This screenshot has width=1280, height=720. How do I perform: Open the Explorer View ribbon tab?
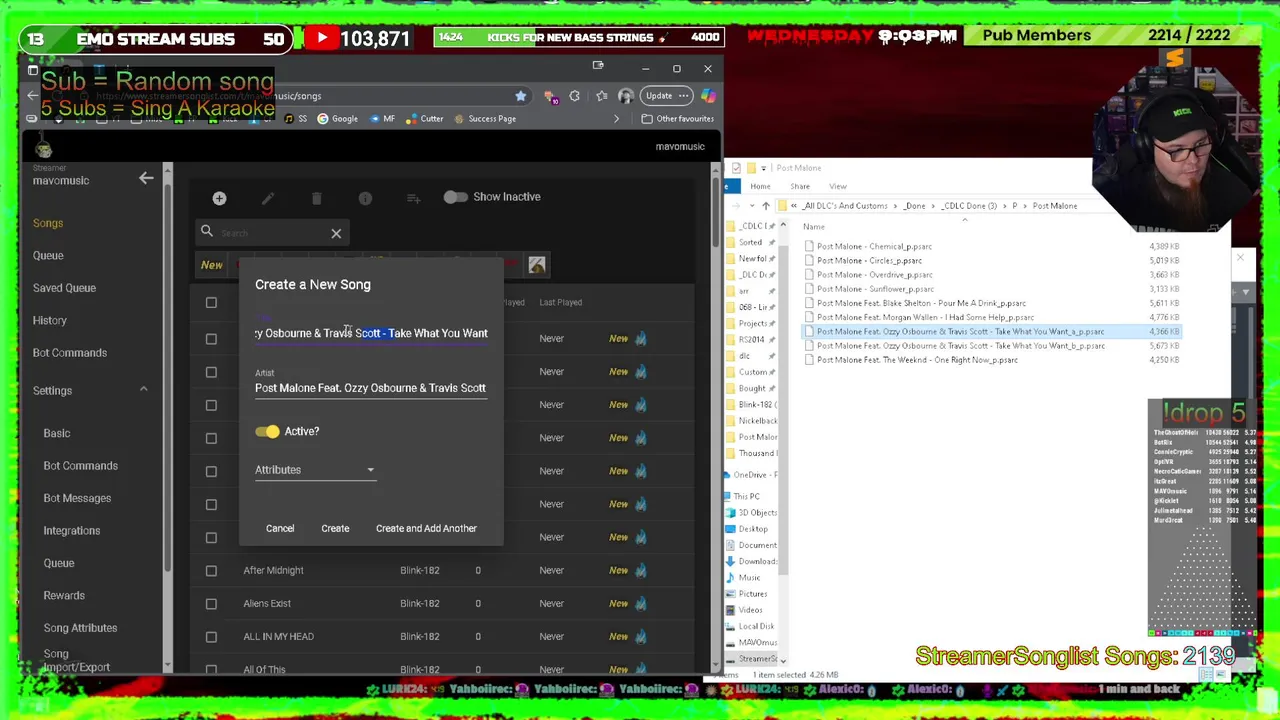pyautogui.click(x=838, y=187)
